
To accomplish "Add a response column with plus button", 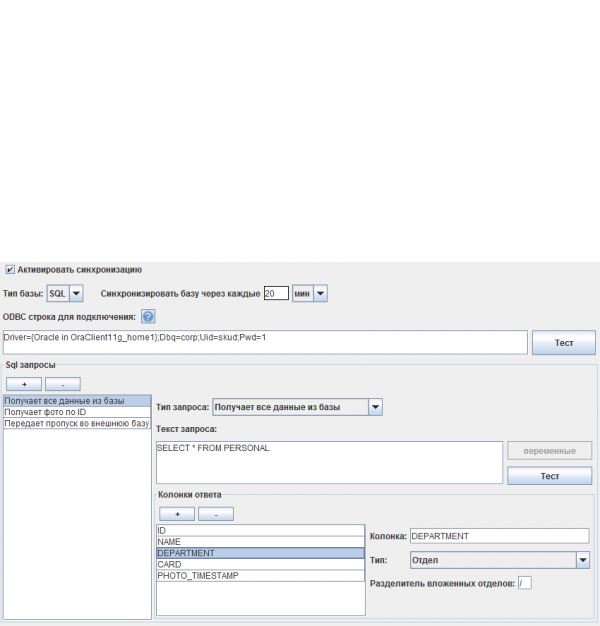I will coord(177,514).
